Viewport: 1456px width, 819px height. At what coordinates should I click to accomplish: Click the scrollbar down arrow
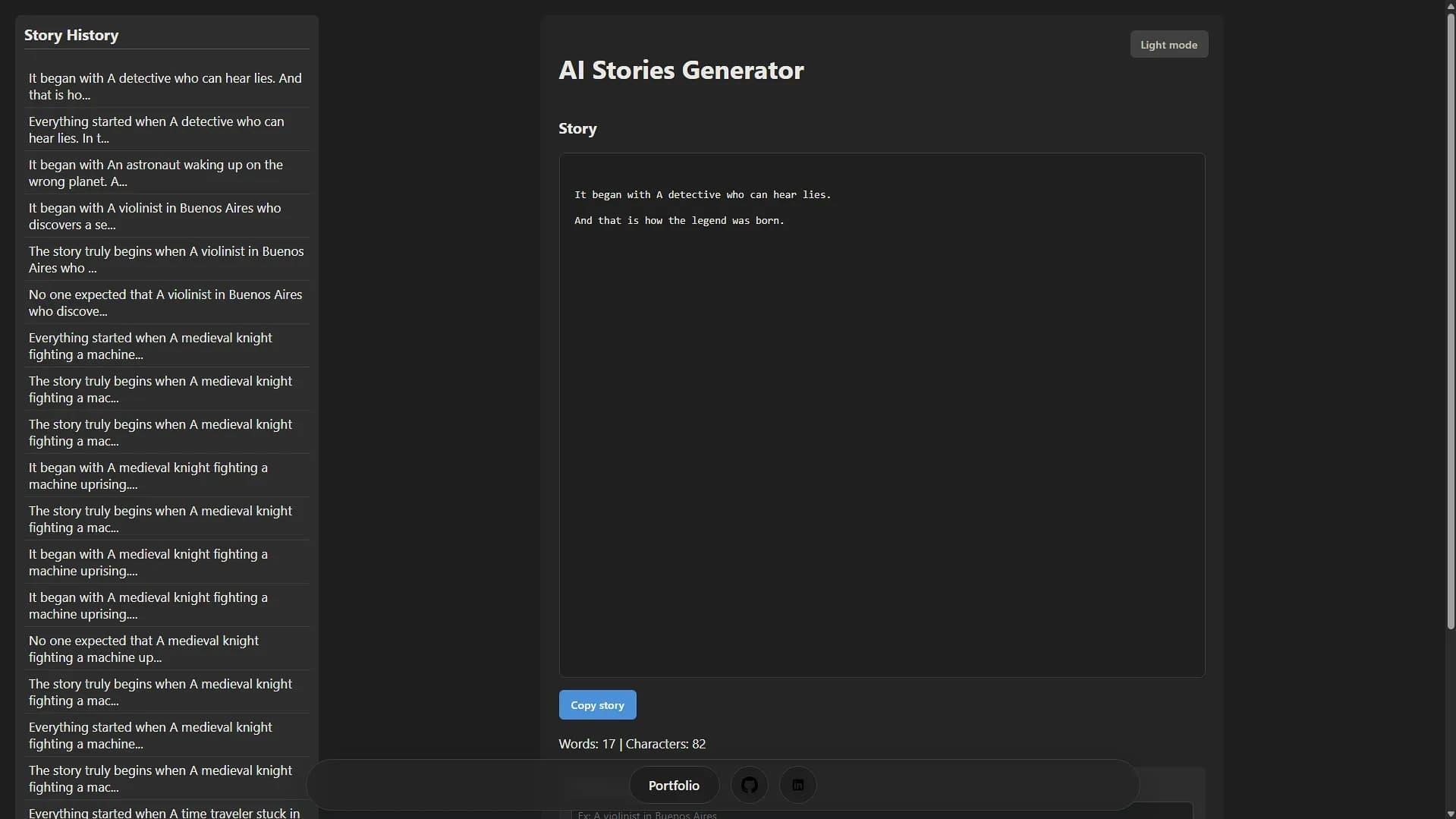click(1450, 814)
